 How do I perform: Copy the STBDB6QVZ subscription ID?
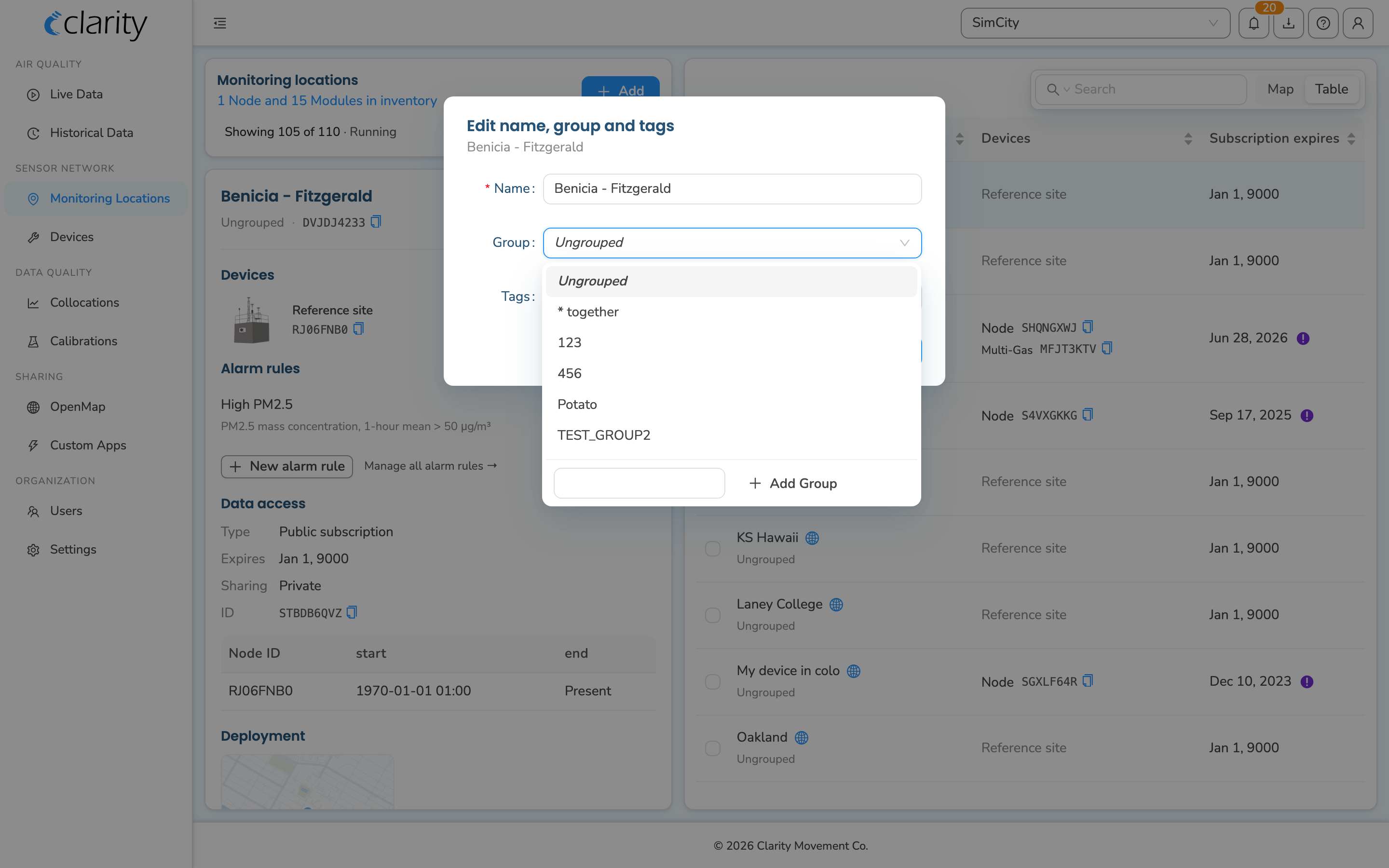[x=352, y=612]
